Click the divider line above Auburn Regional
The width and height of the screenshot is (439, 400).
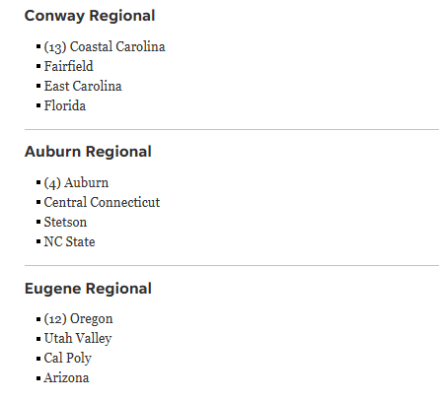pyautogui.click(x=232, y=129)
